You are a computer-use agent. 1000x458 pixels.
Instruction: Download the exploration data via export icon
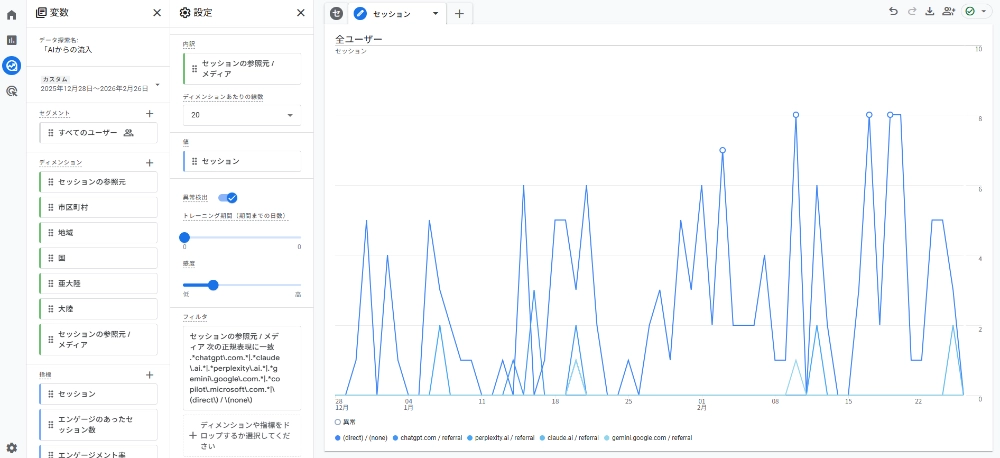[x=929, y=12]
